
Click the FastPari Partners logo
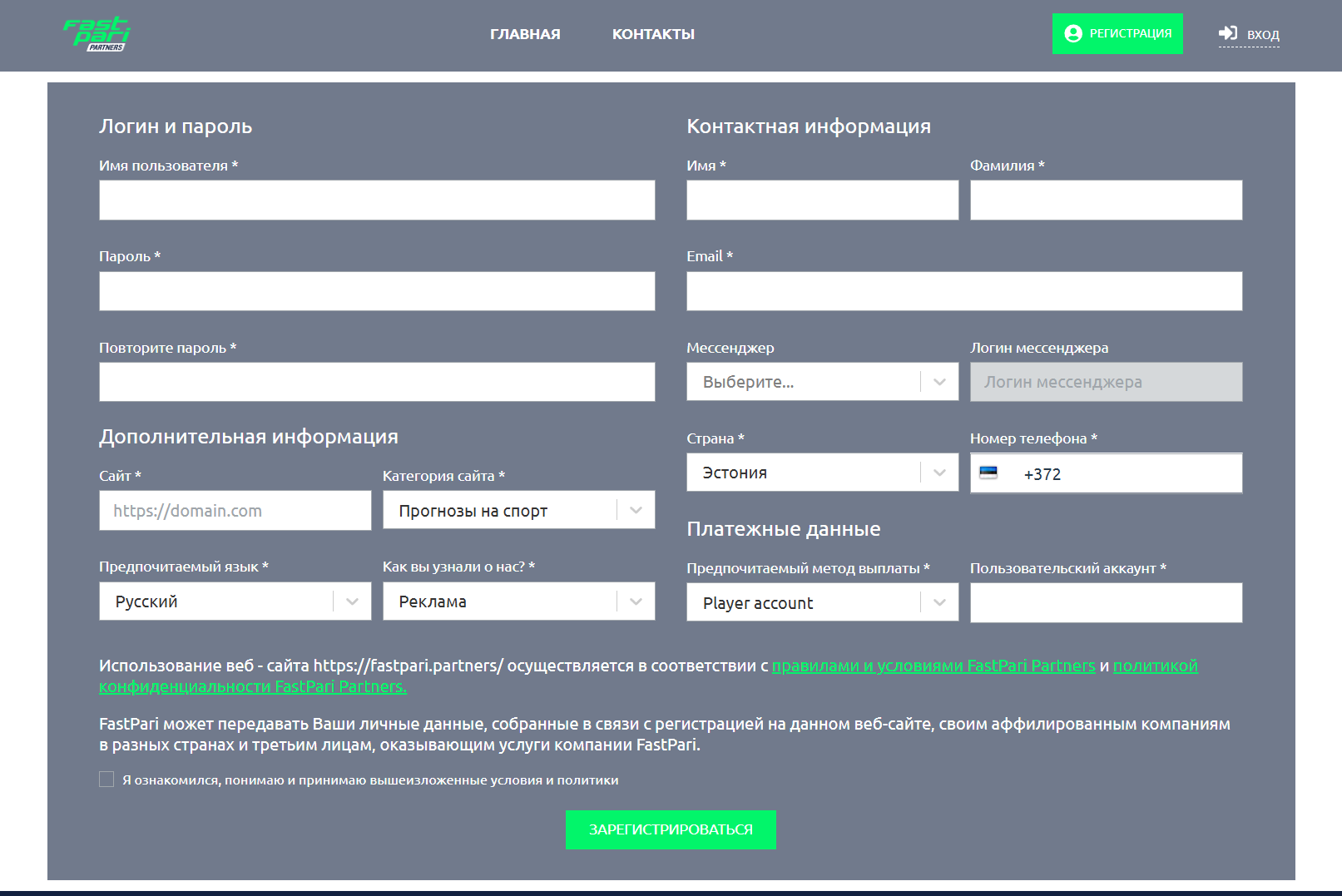[x=97, y=34]
